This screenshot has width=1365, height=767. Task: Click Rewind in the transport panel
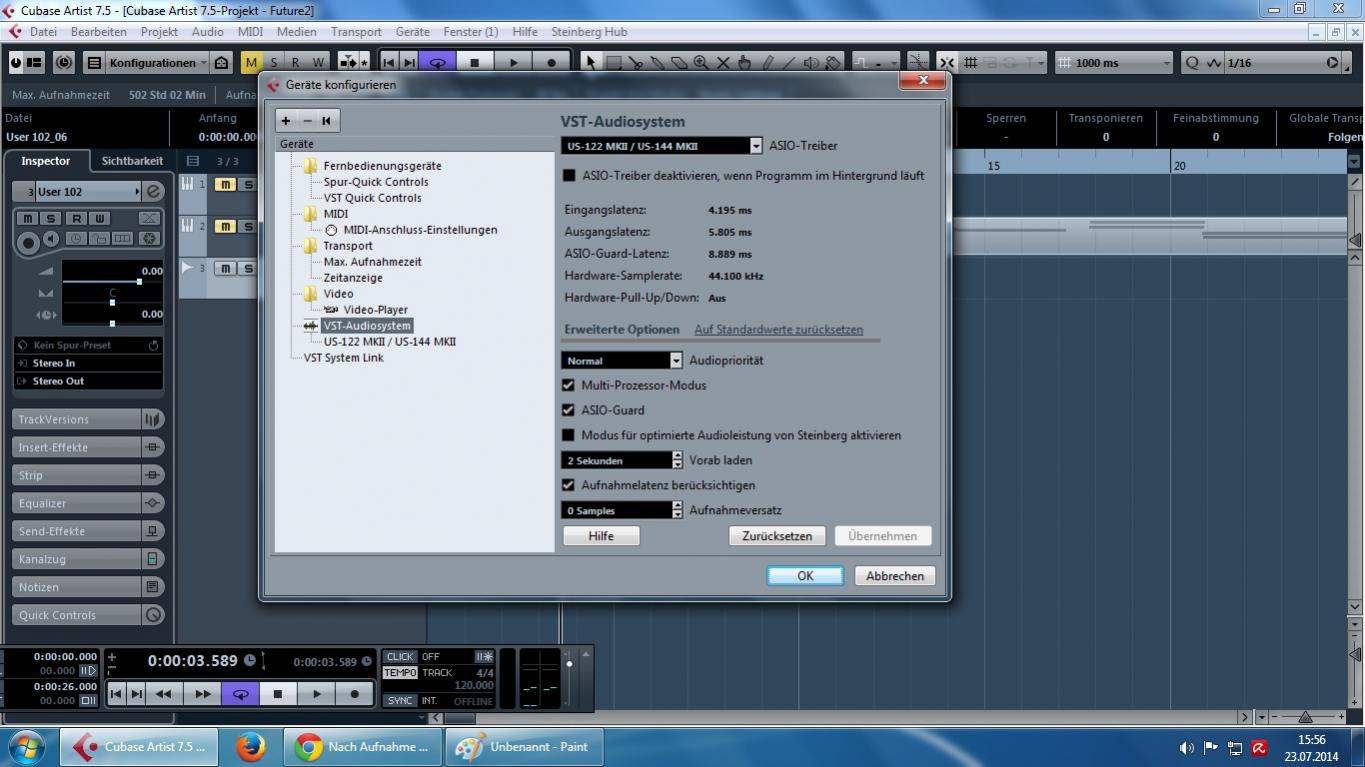coord(164,694)
